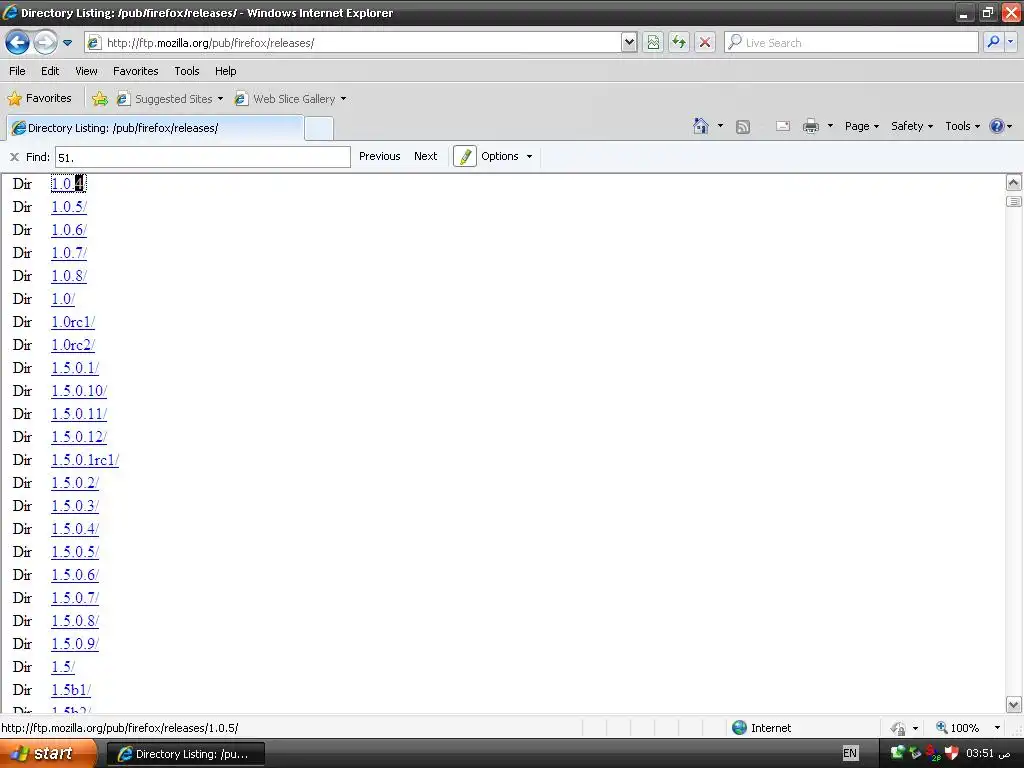The image size is (1024, 768).
Task: Click the blue Help question icon
Action: pyautogui.click(x=997, y=126)
